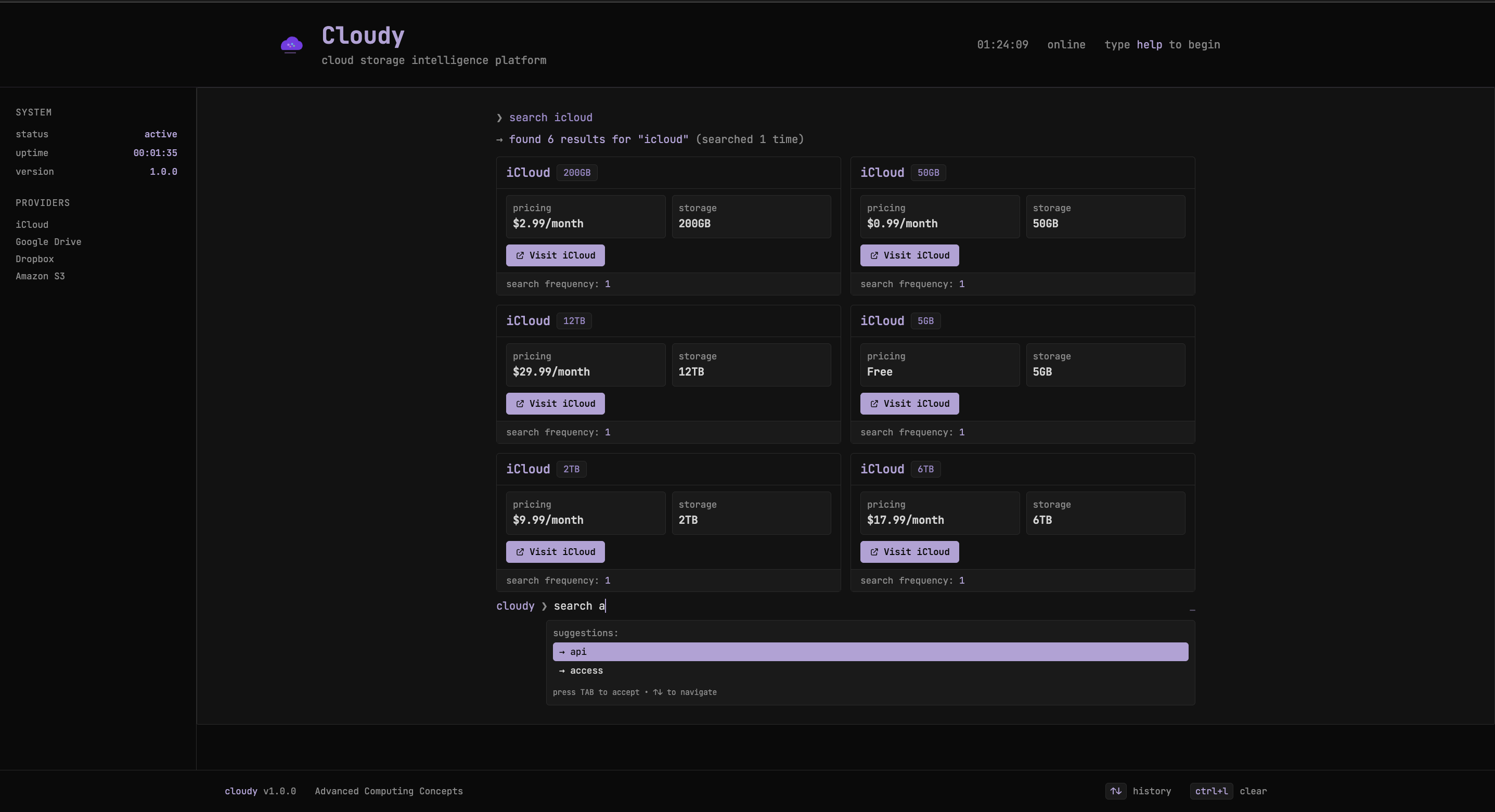The height and width of the screenshot is (812, 1495).
Task: Click the 'help' keyword in header
Action: (x=1149, y=45)
